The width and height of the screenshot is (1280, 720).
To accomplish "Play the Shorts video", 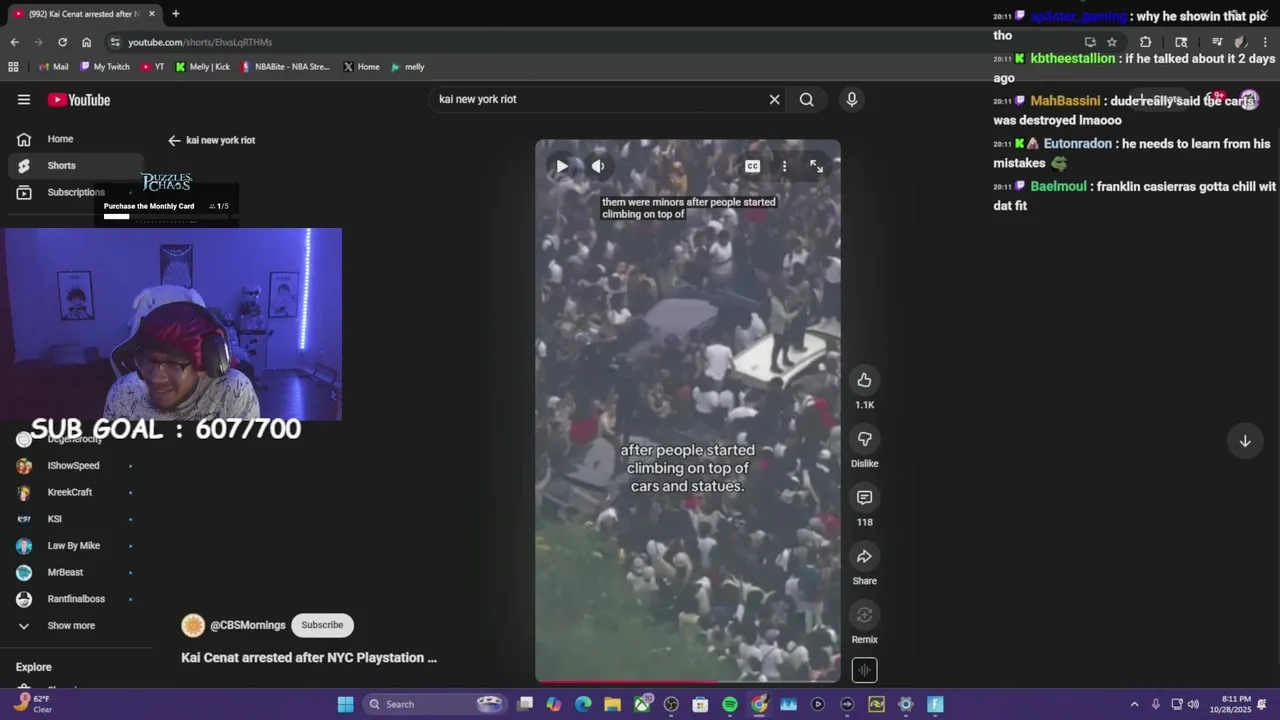I will (x=562, y=167).
